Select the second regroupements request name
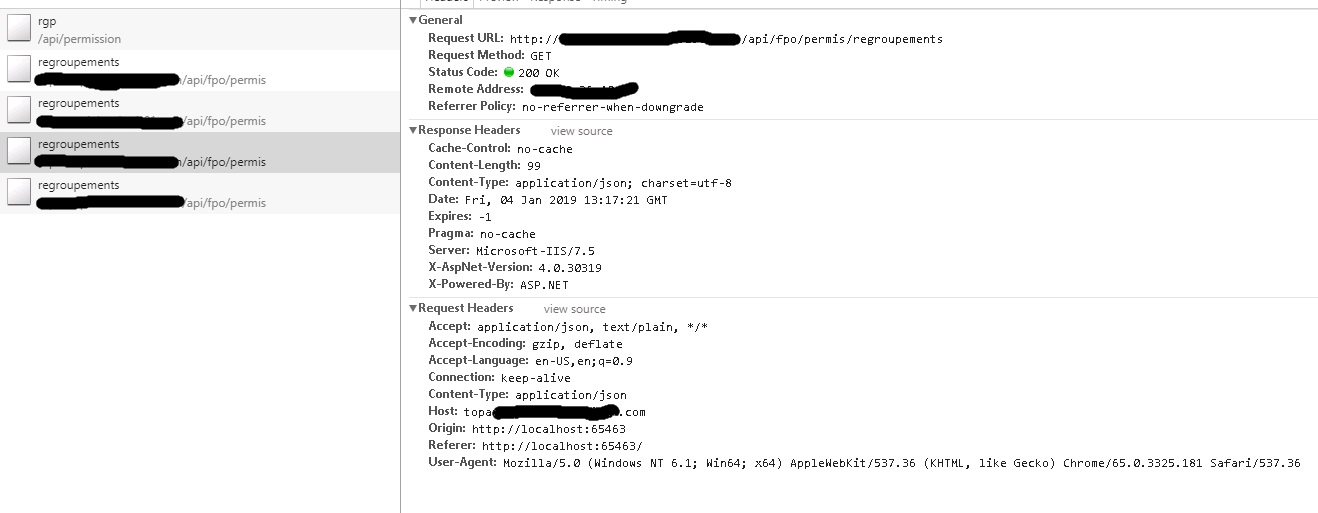Screen dimensions: 1318x513 coord(78,103)
